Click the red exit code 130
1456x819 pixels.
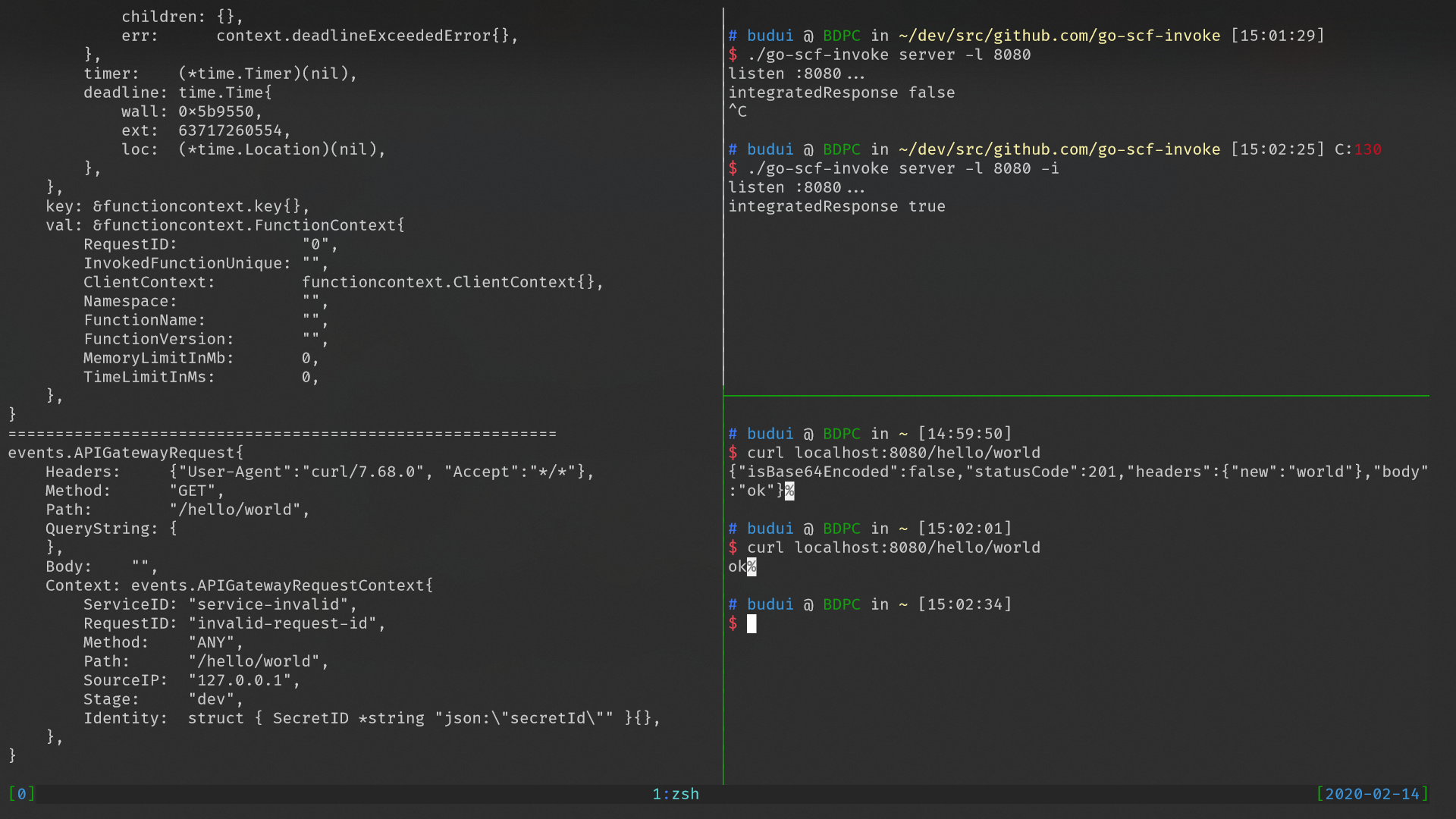pos(1367,149)
